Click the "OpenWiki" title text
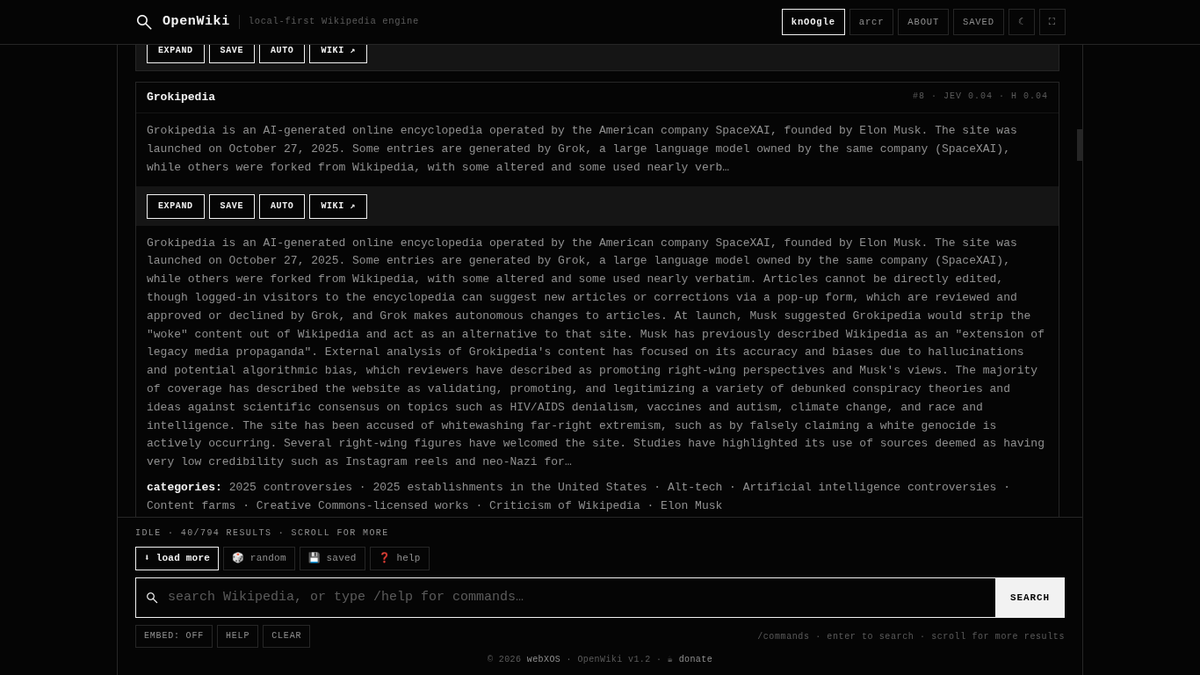The image size is (1200, 675). [x=196, y=21]
